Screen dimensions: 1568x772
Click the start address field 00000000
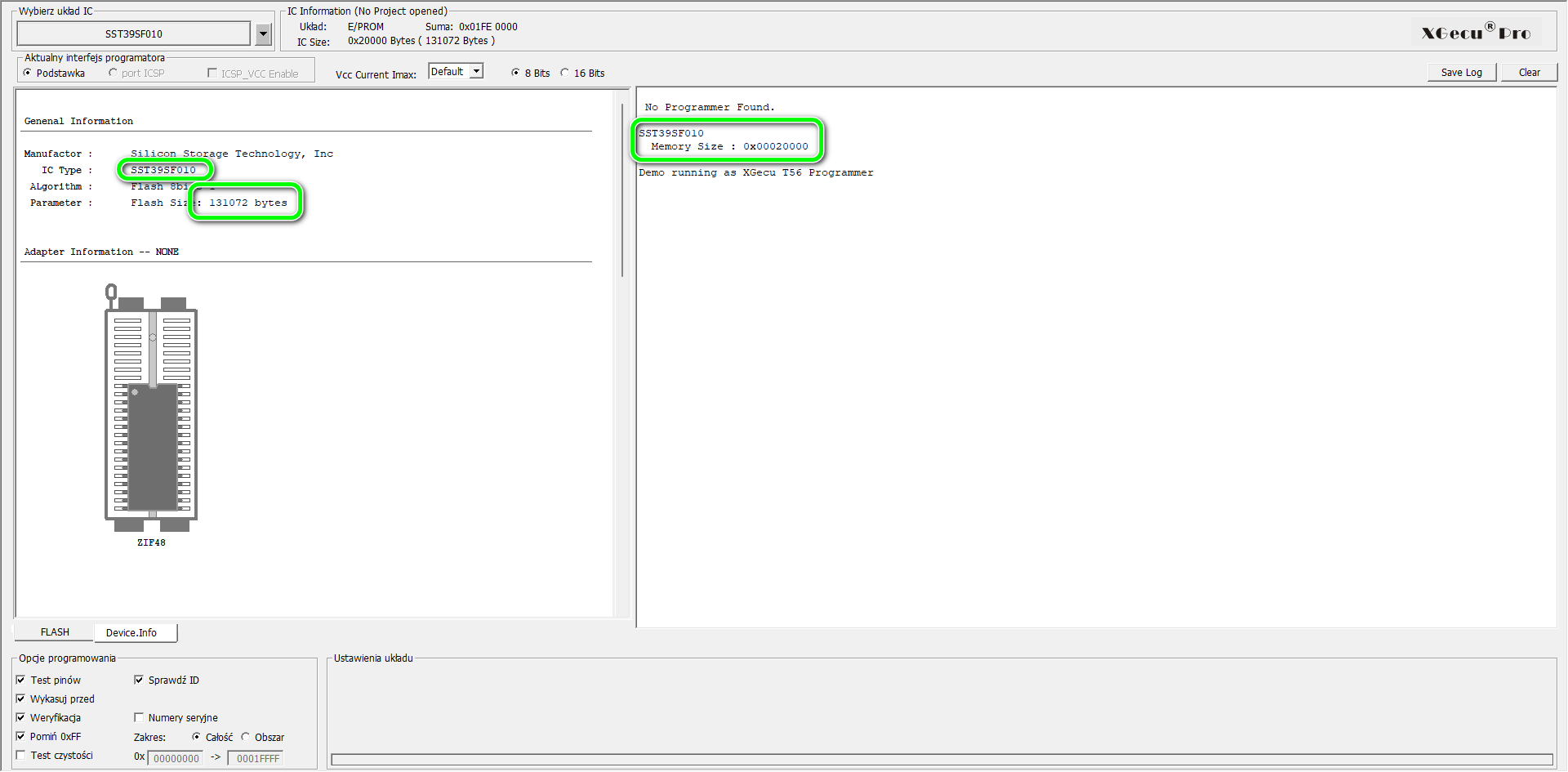tap(176, 758)
